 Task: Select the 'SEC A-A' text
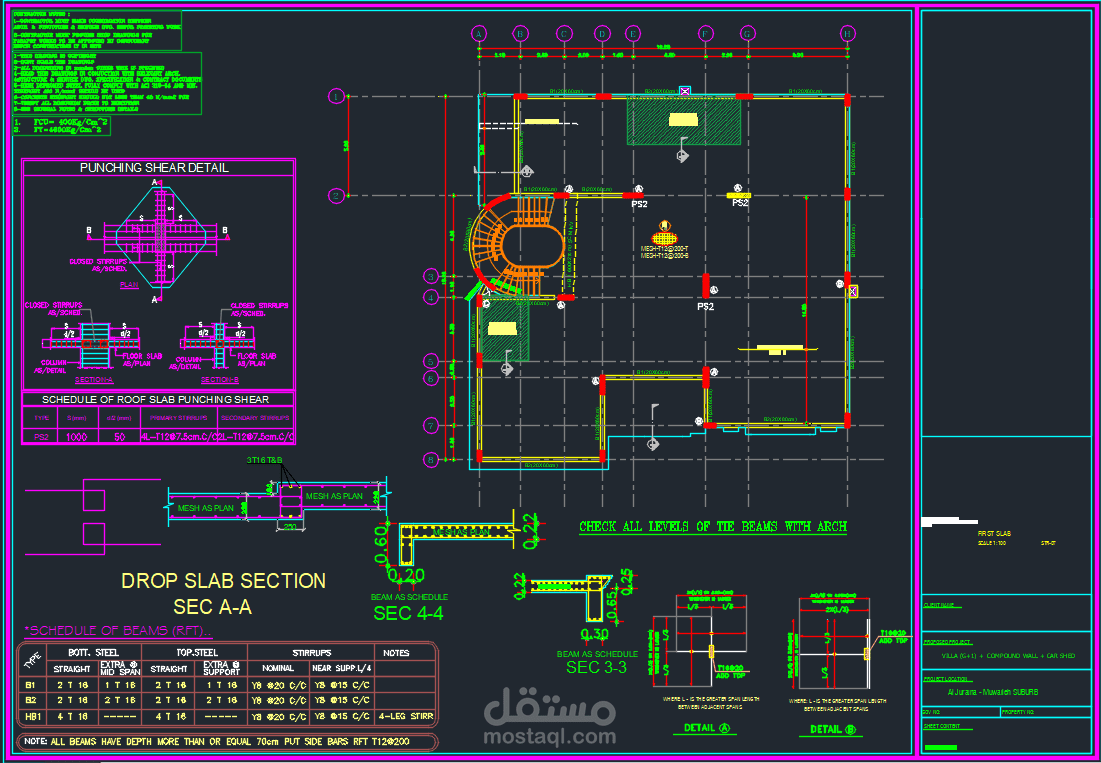pos(213,606)
